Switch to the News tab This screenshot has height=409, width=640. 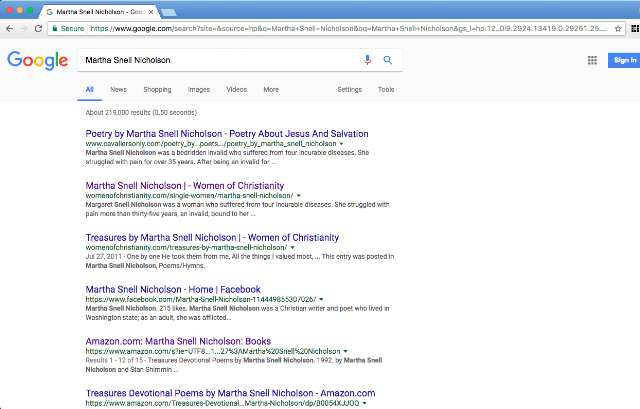click(x=118, y=89)
